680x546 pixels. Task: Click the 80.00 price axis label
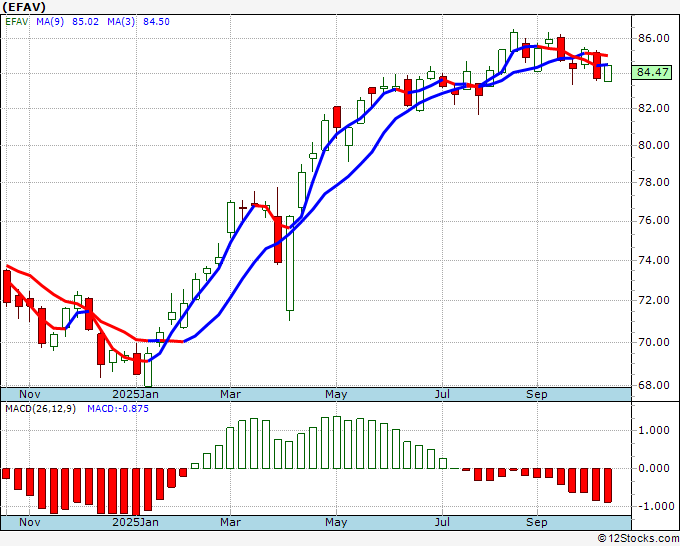pyautogui.click(x=654, y=145)
